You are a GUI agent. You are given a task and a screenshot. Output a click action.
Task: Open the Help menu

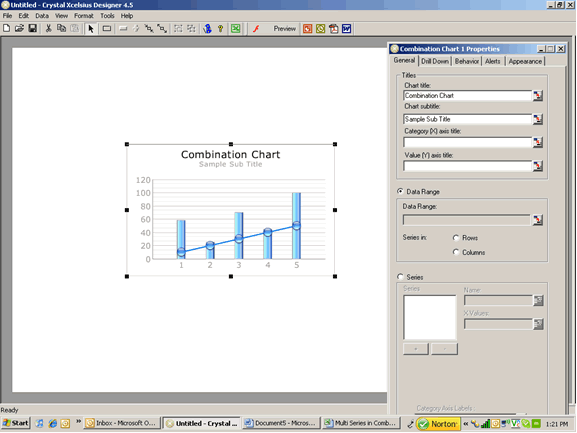coord(127,16)
